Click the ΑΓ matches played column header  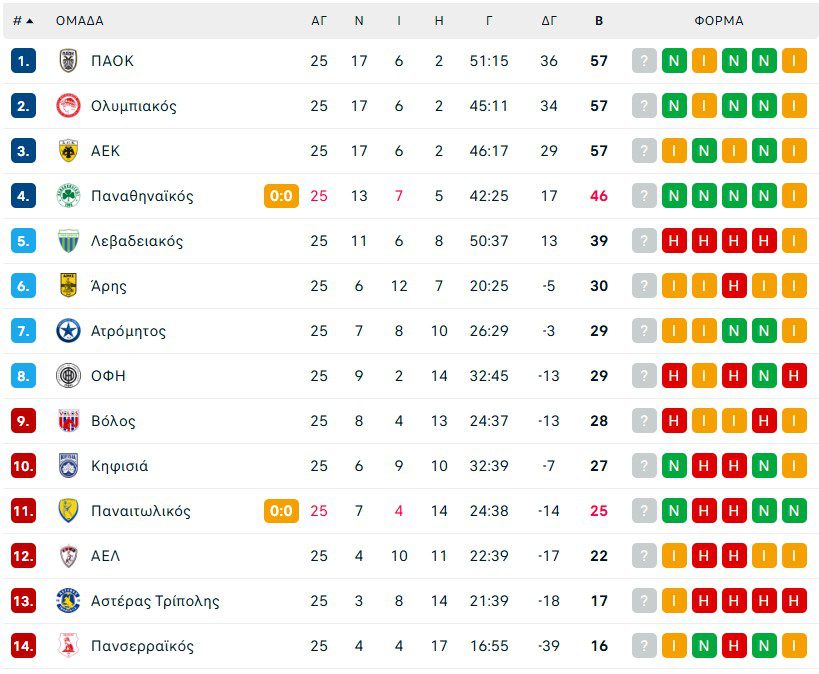point(319,20)
